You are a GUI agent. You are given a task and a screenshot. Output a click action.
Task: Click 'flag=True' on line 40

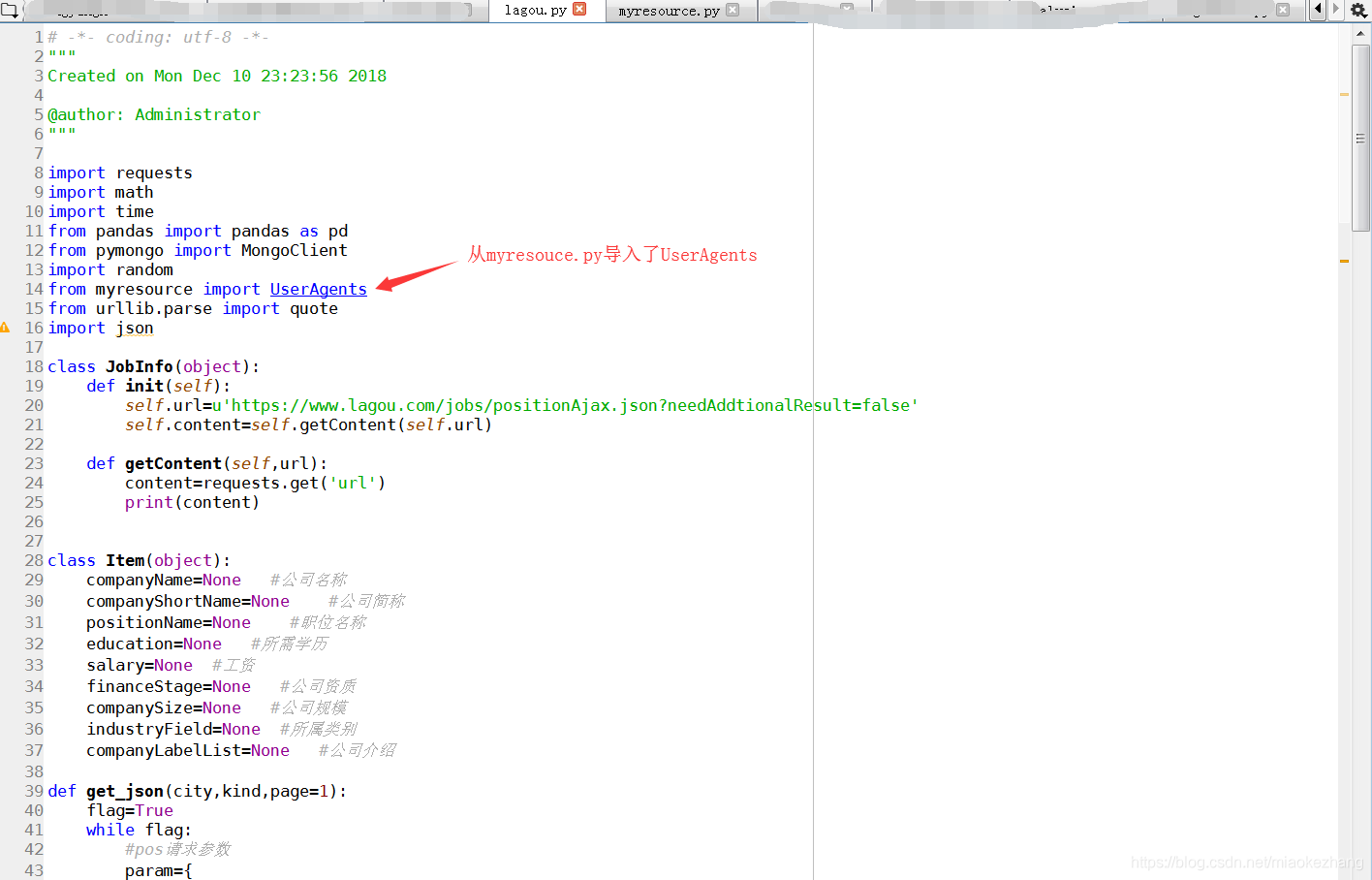tap(130, 810)
